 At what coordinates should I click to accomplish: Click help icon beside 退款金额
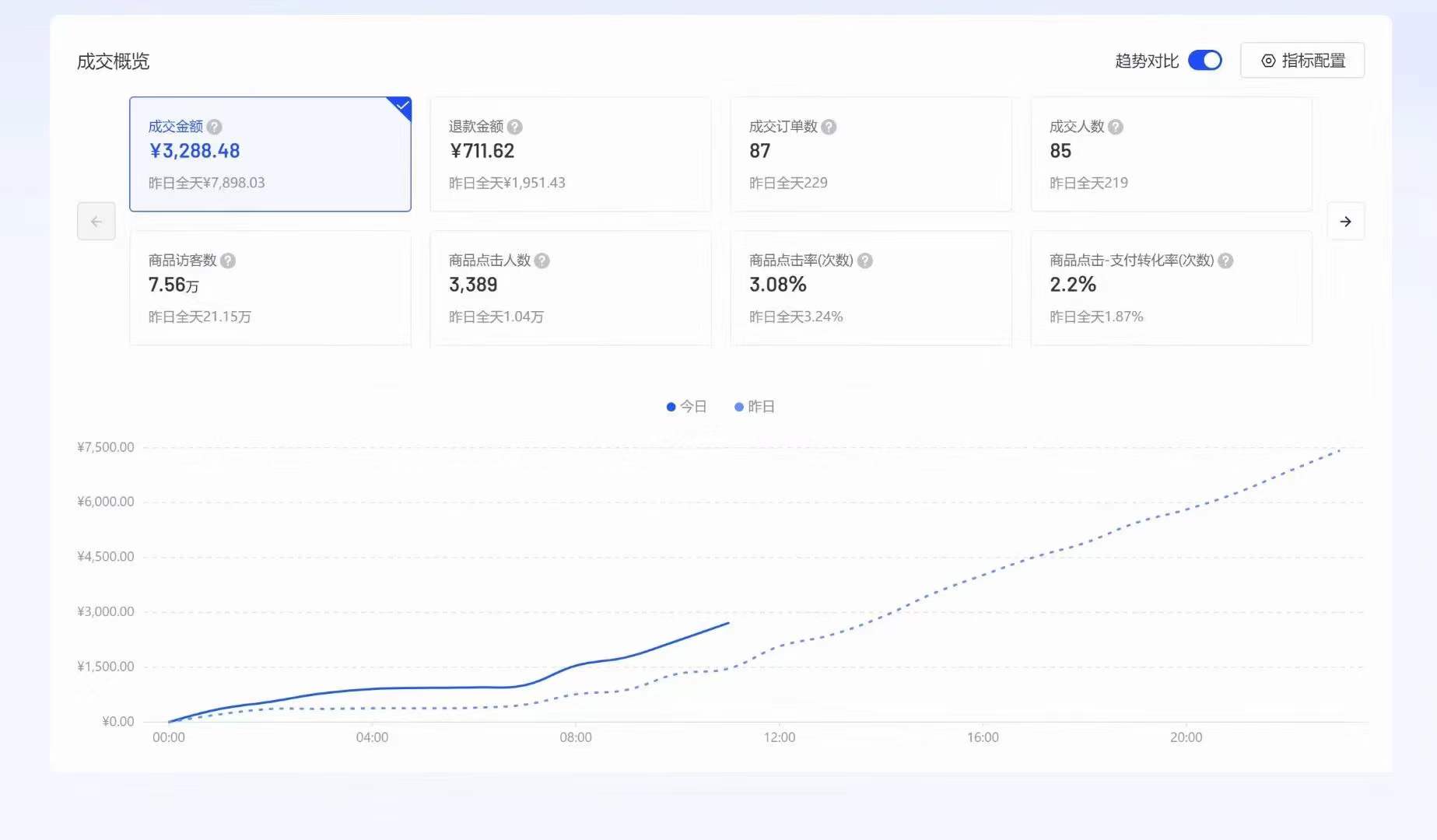[515, 127]
